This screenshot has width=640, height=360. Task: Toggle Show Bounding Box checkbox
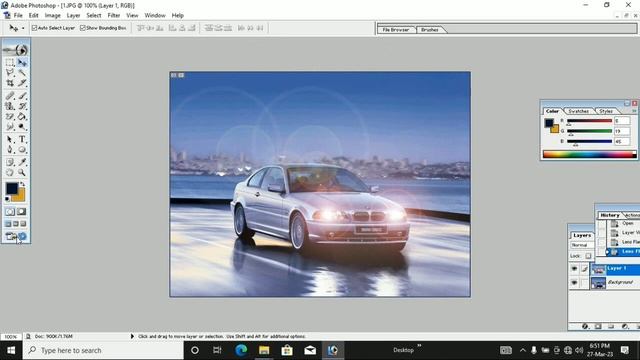[83, 28]
